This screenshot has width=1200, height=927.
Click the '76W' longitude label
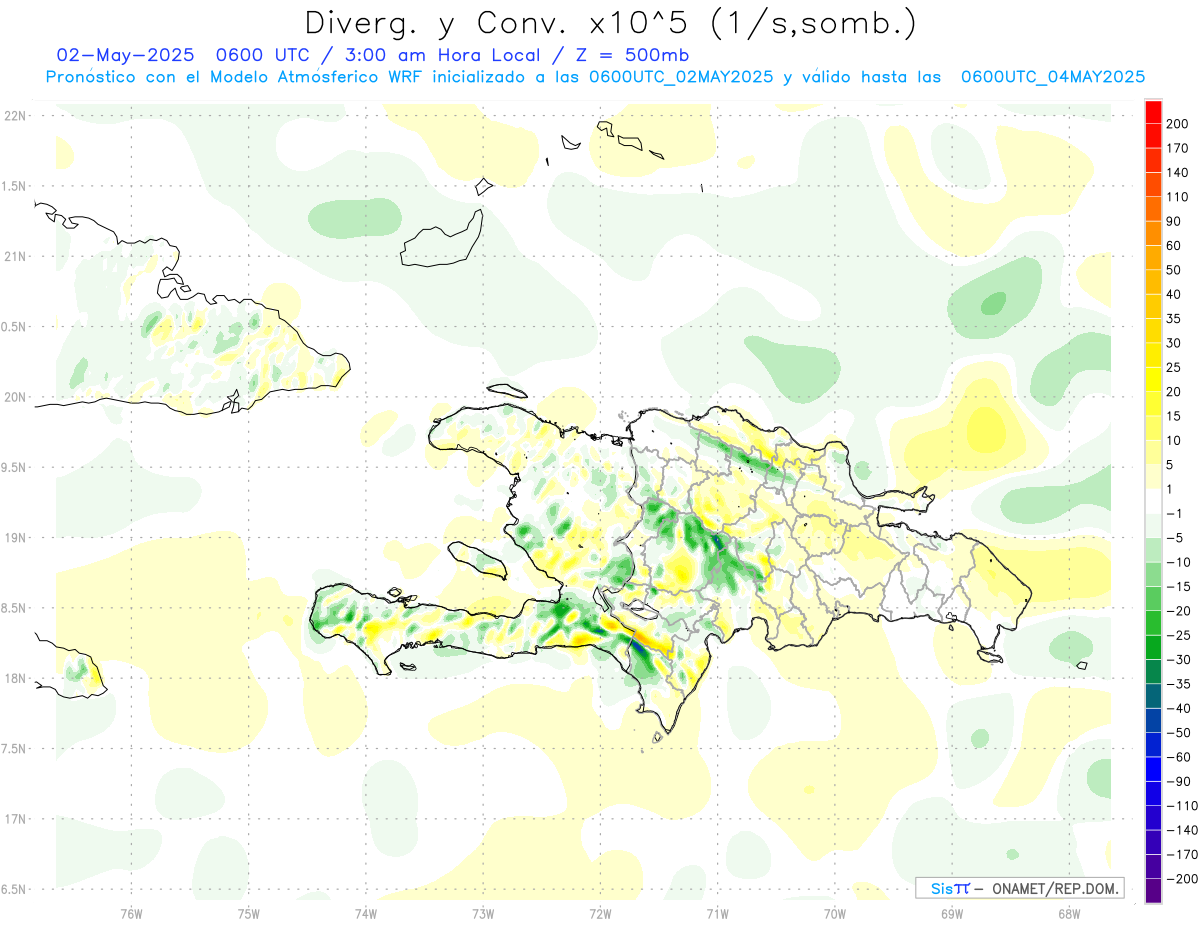tap(131, 913)
